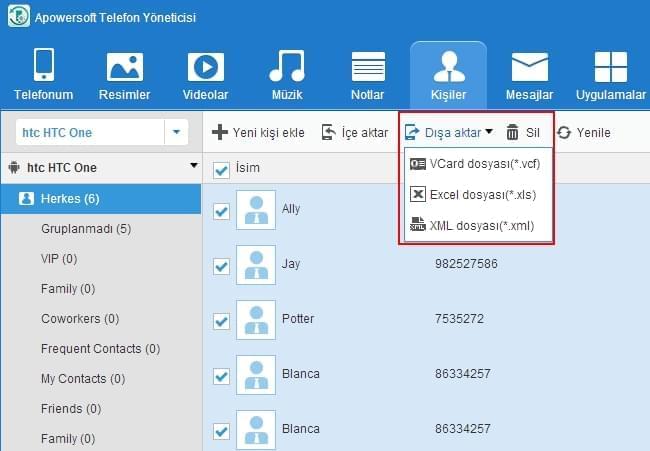Select the Gruplanmadı (5) group
Image resolution: width=650 pixels, height=451 pixels.
[86, 229]
